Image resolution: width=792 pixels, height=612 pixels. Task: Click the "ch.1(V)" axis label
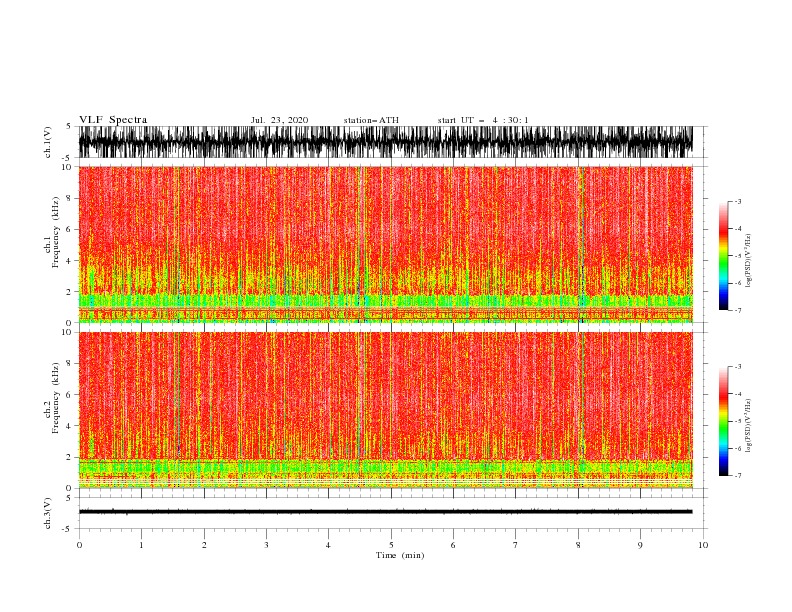[x=48, y=142]
